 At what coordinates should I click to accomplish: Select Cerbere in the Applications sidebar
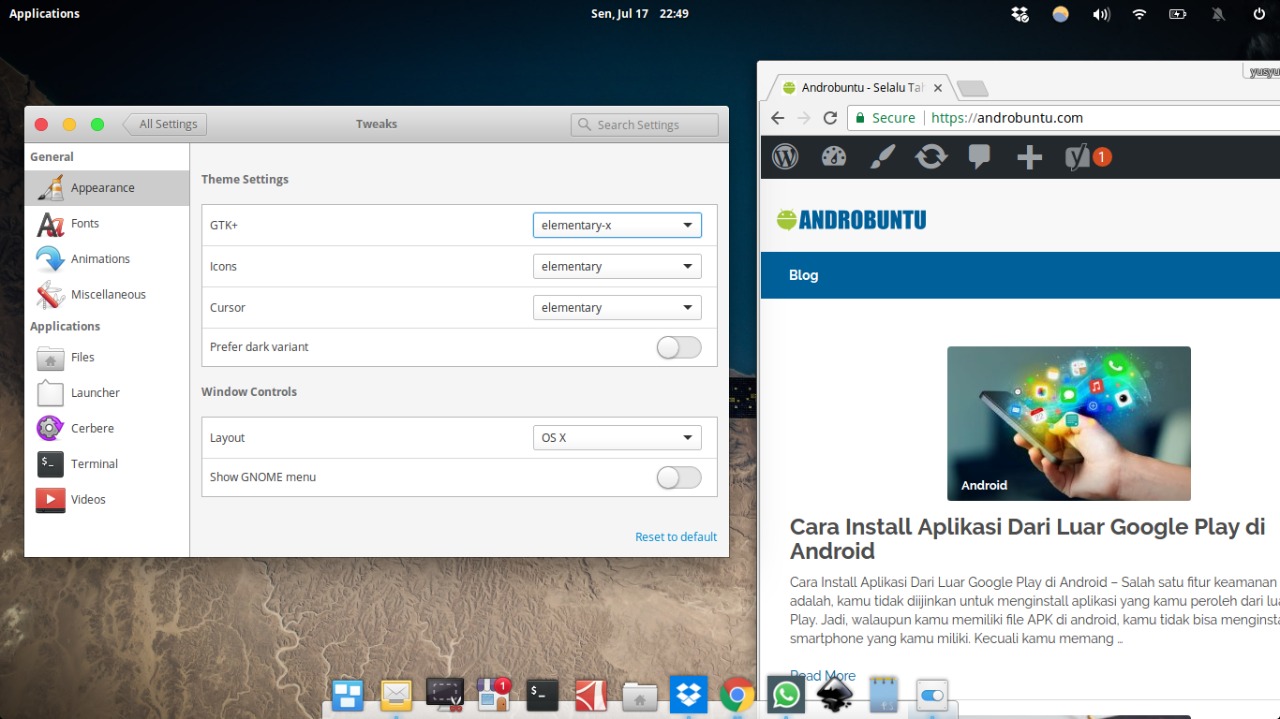[92, 428]
